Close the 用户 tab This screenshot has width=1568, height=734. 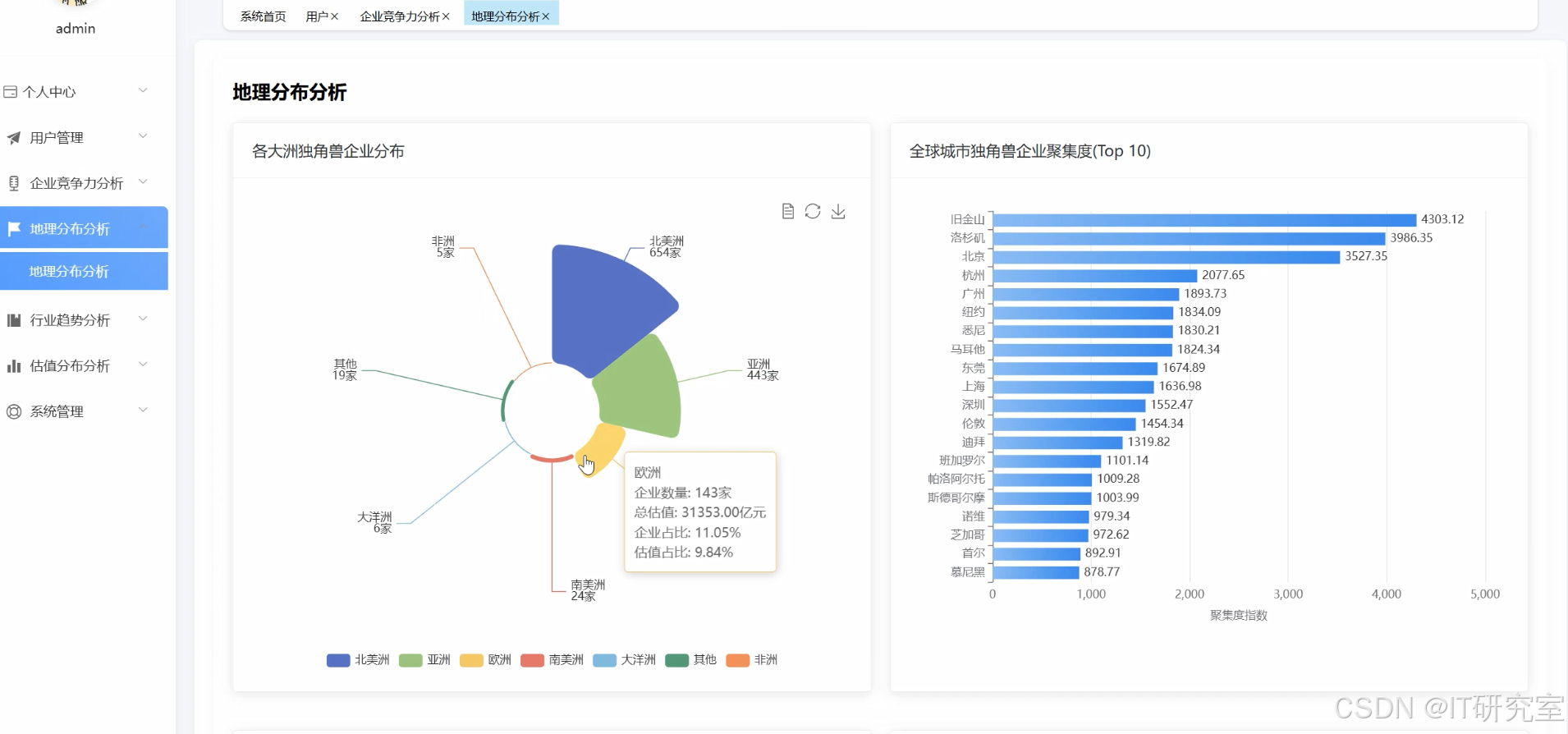334,16
